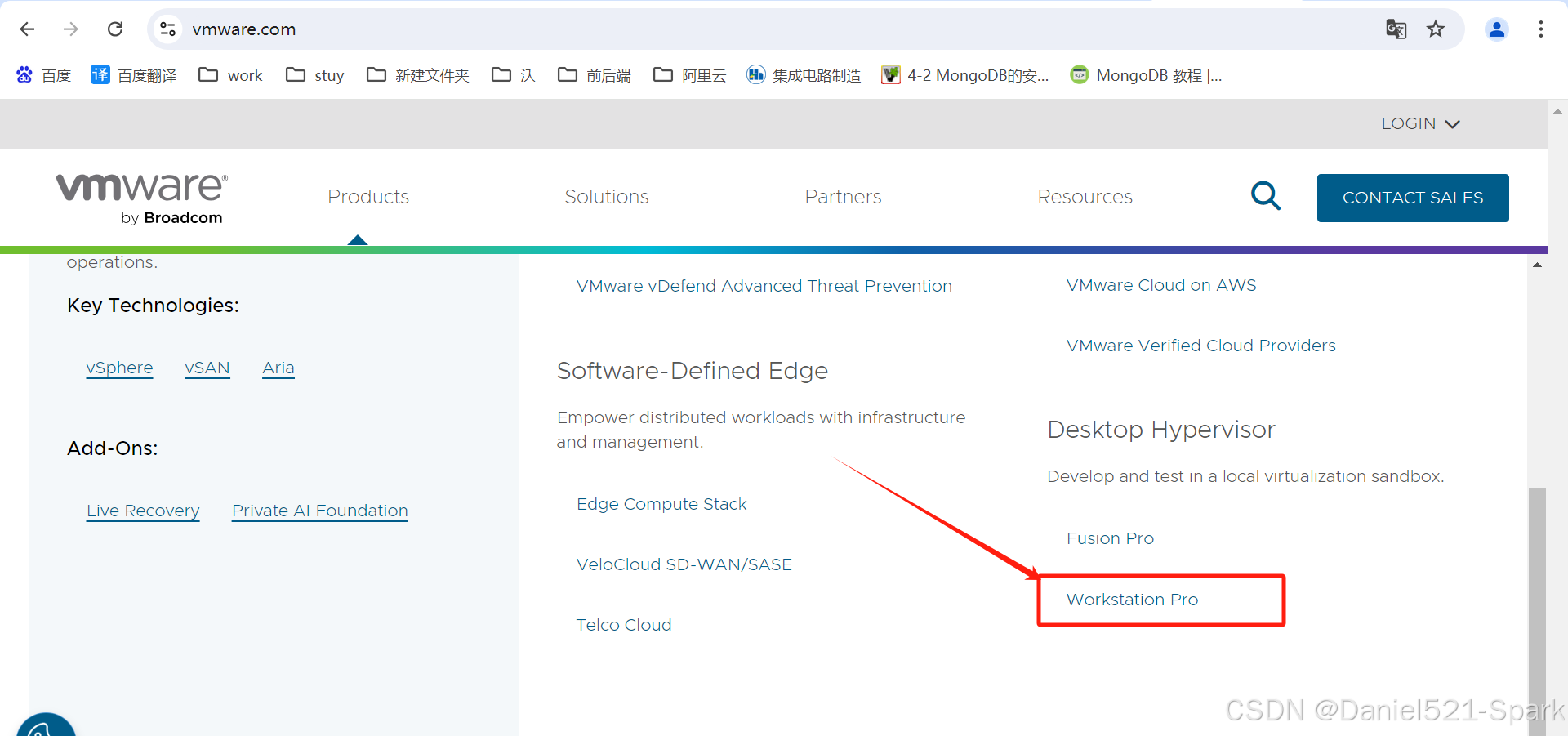Image resolution: width=1568 pixels, height=736 pixels.
Task: Open the Google Translate page icon
Action: [x=1396, y=29]
